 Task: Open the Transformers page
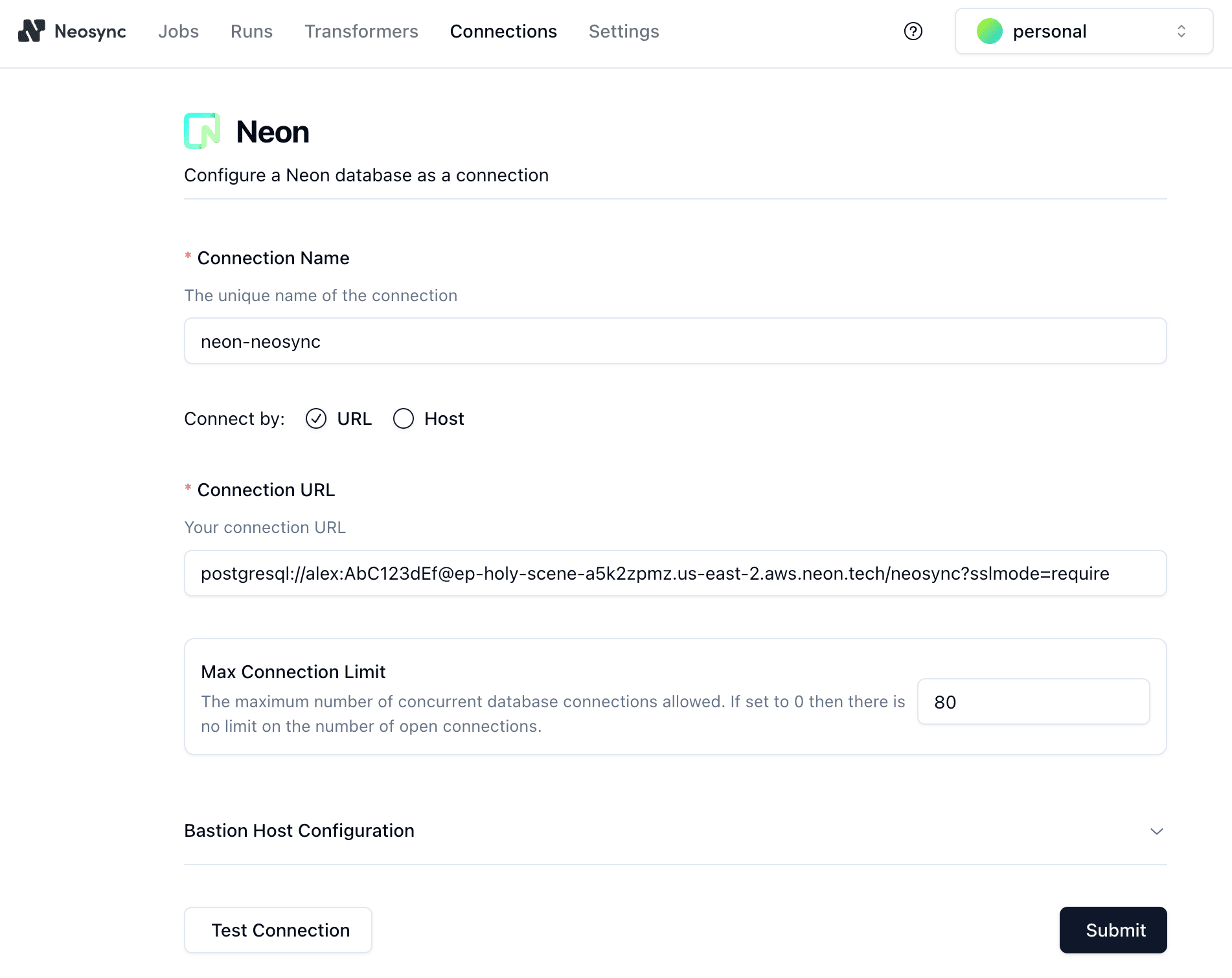pos(361,30)
